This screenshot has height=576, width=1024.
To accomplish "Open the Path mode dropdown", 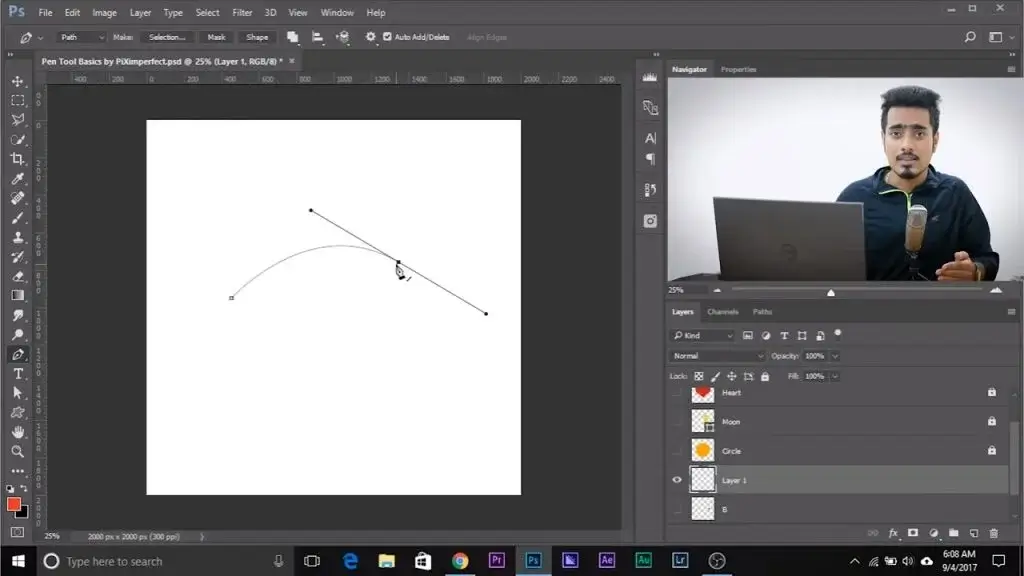I will [x=82, y=37].
